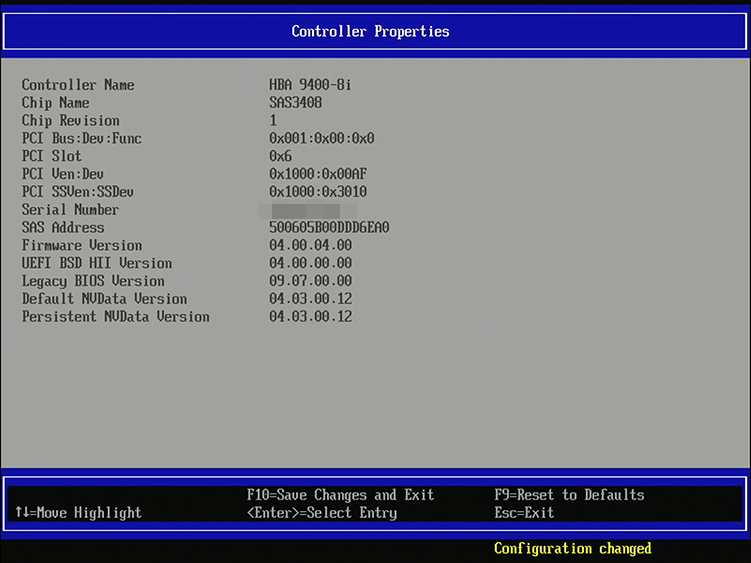Click the 0x1000:0x3010 value
Screen dimensions: 751x563
click(318, 192)
